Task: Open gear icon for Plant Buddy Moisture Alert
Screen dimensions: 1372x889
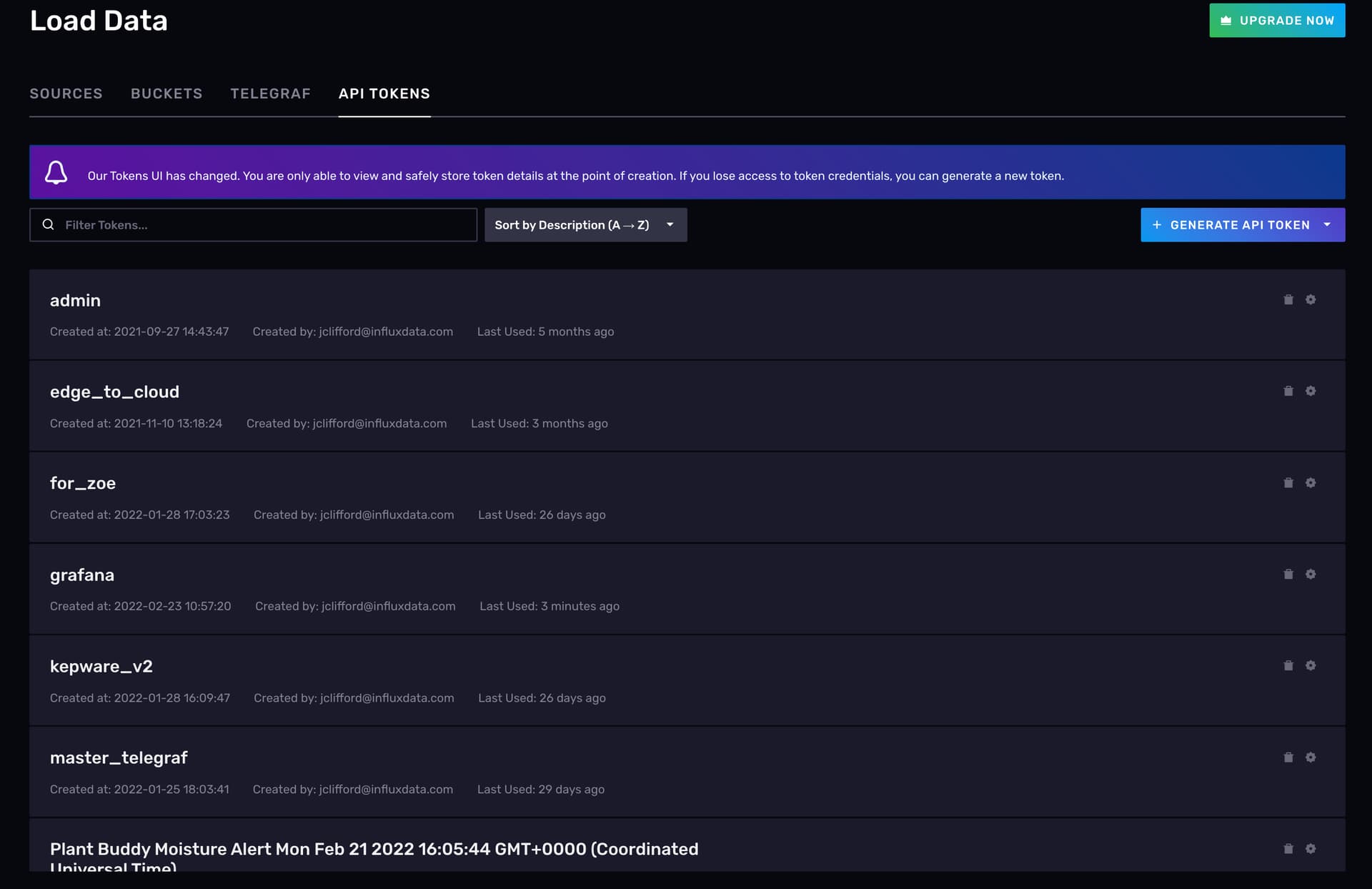Action: [1310, 848]
